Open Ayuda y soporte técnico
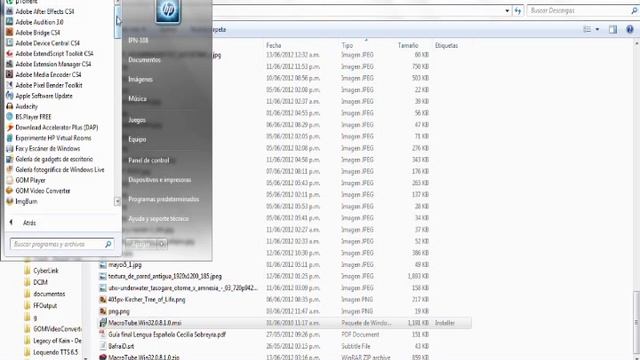The height and width of the screenshot is (360, 640). tap(158, 219)
